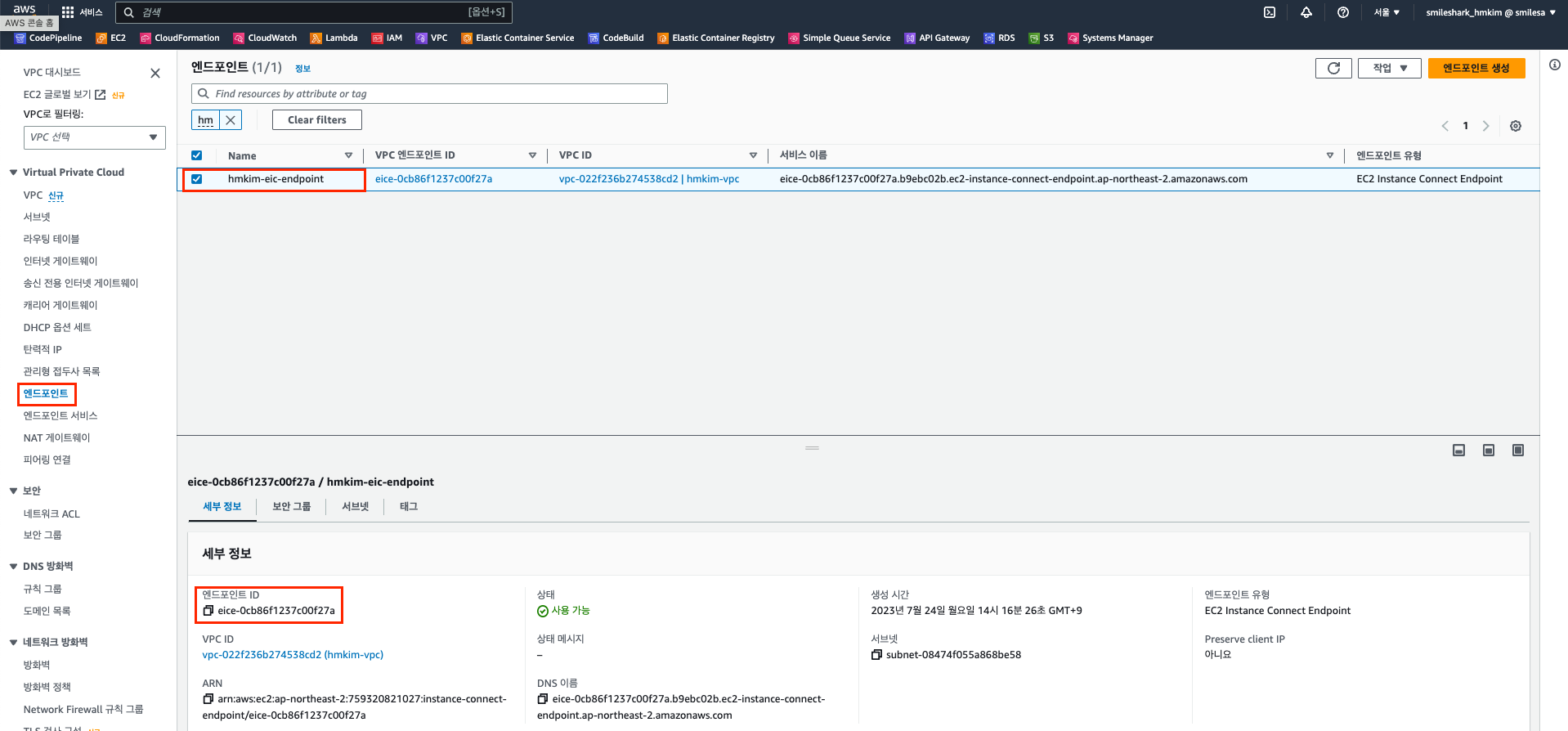
Task: Maximize the split panel to full view
Action: pyautogui.click(x=1518, y=451)
